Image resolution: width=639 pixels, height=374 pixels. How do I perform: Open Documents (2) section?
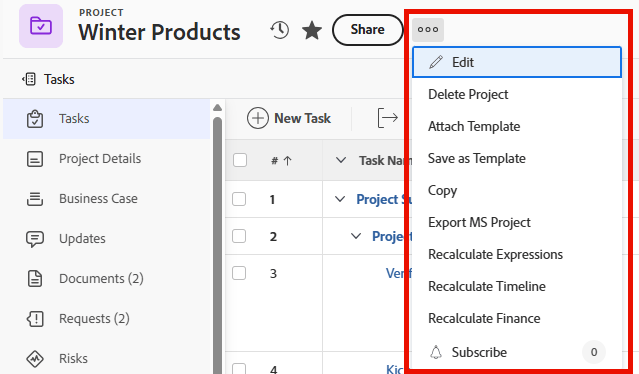106,279
